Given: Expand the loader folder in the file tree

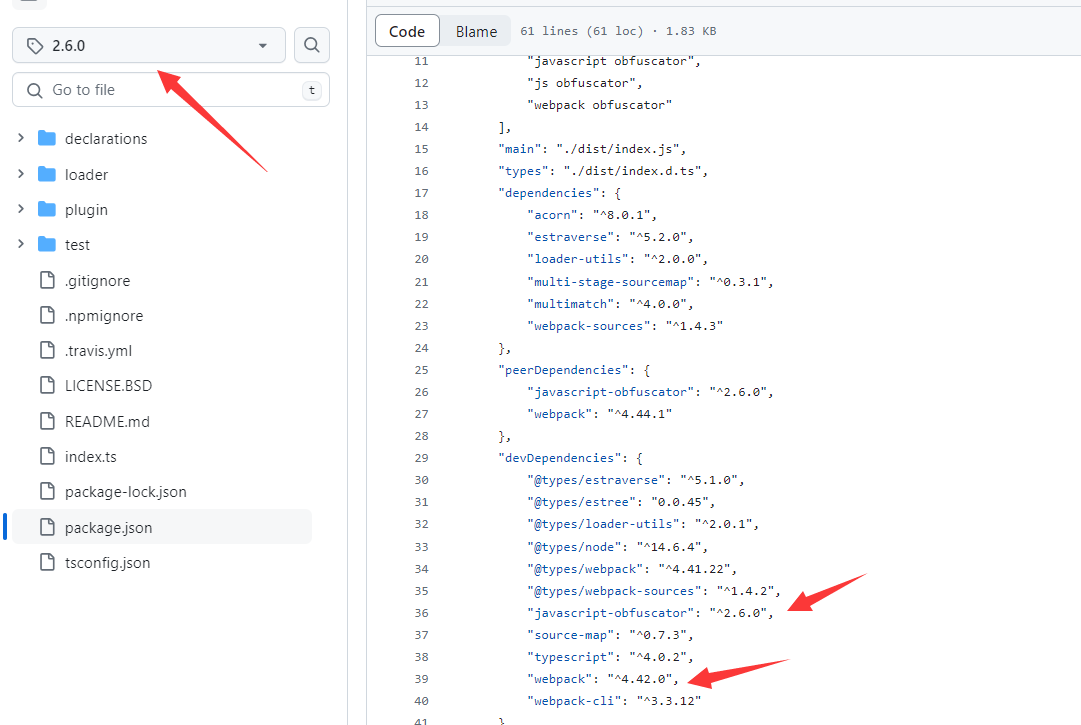Looking at the screenshot, I should [23, 174].
